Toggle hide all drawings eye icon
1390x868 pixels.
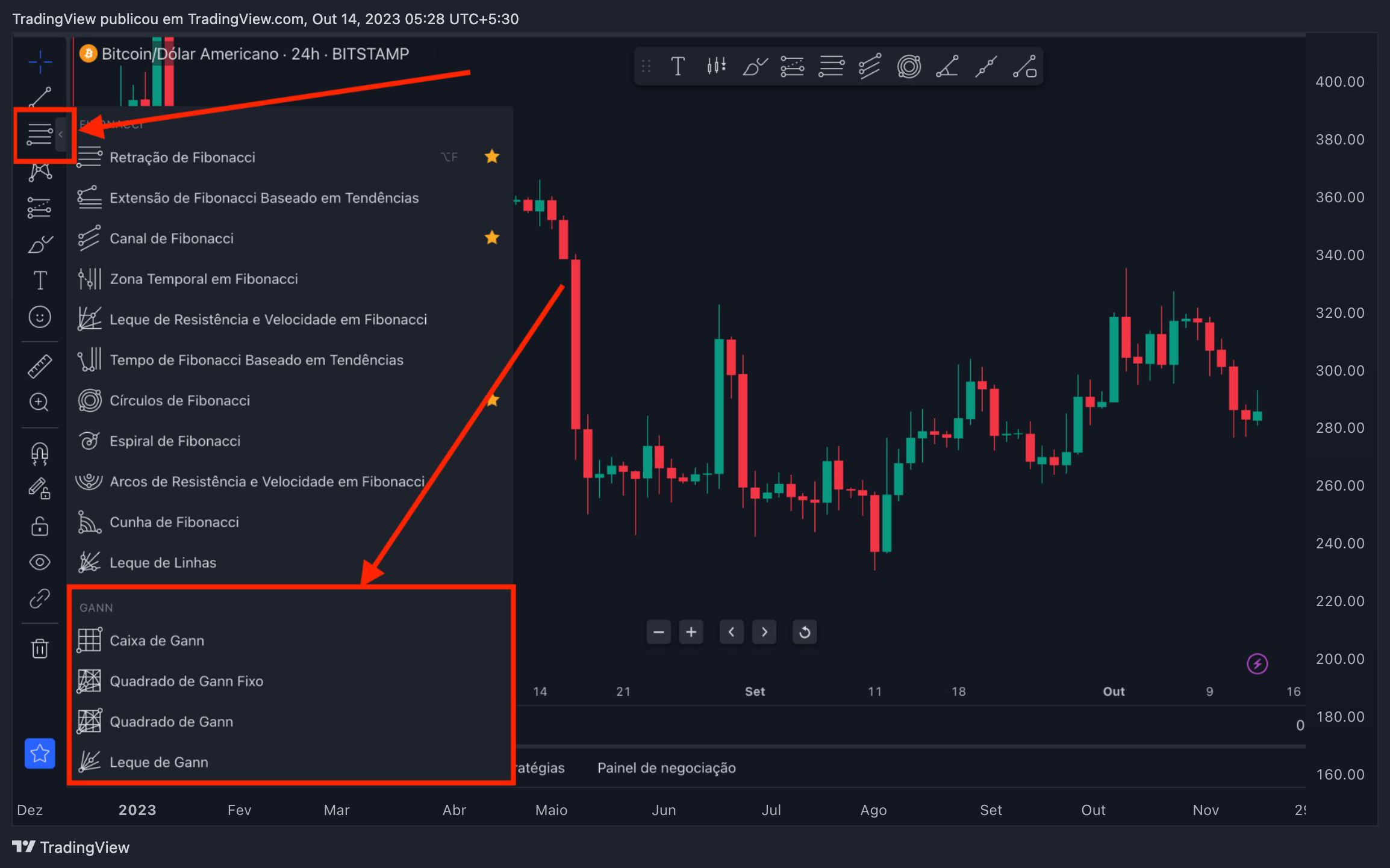[40, 562]
